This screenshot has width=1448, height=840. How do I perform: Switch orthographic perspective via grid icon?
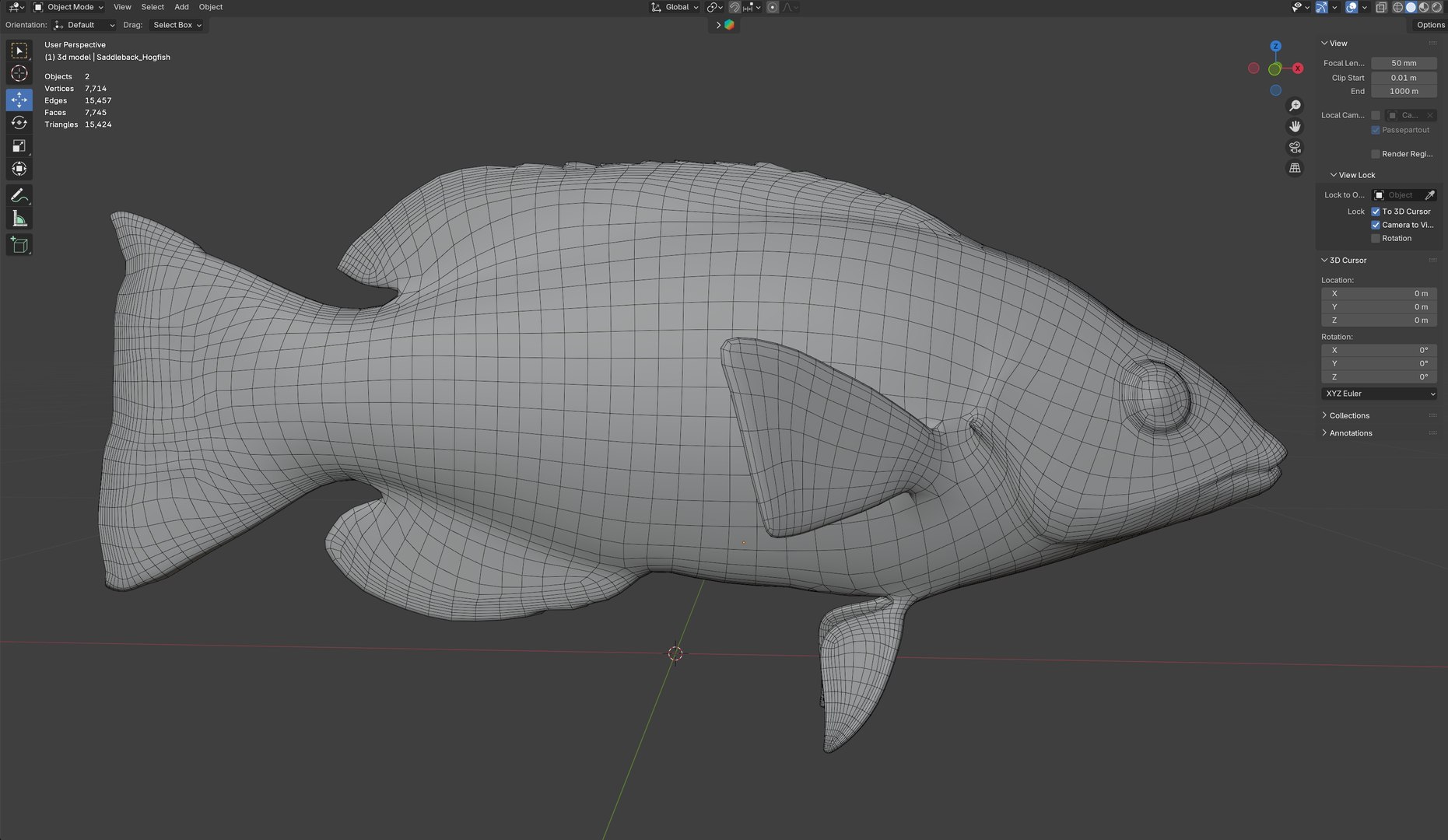1295,168
